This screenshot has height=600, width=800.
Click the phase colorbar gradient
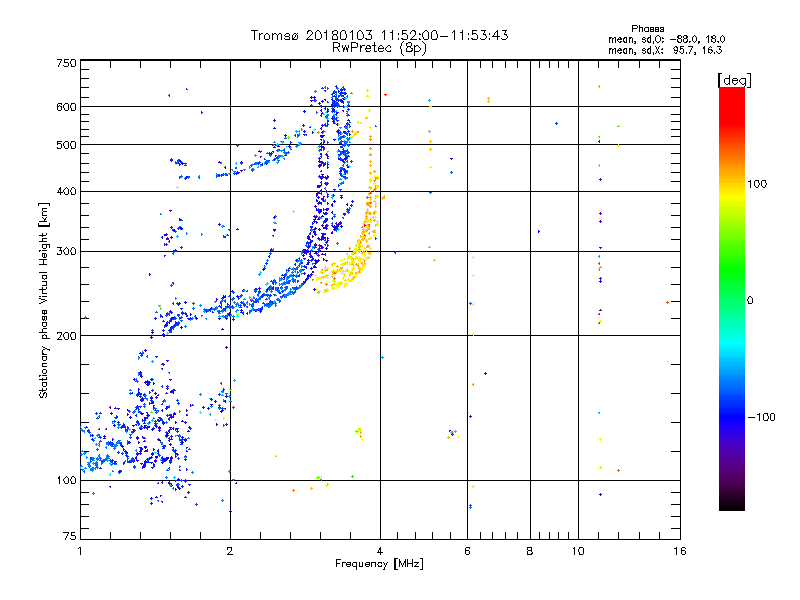tap(732, 298)
